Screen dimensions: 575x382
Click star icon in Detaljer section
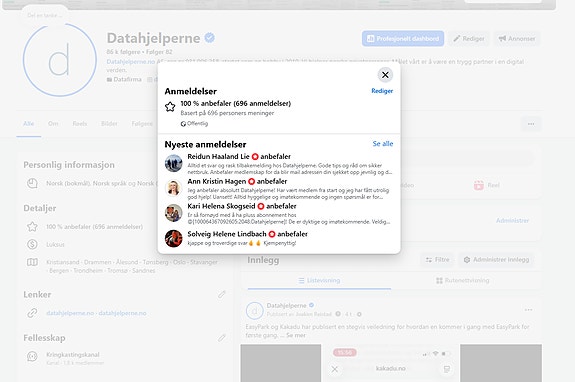coord(32,227)
